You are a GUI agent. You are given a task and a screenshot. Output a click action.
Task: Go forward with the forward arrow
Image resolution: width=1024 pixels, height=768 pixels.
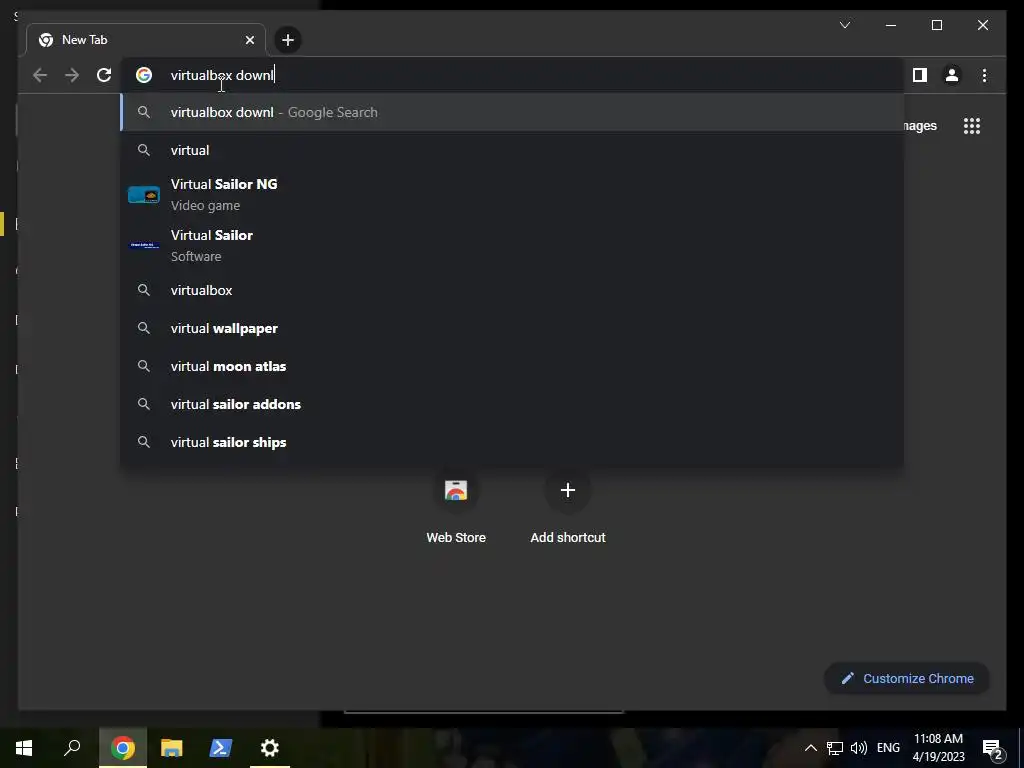72,75
